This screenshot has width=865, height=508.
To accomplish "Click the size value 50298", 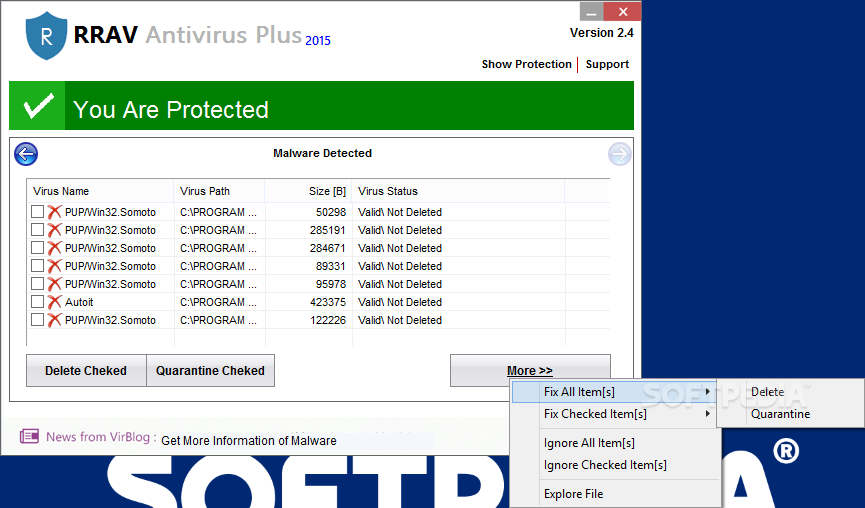I will (331, 212).
